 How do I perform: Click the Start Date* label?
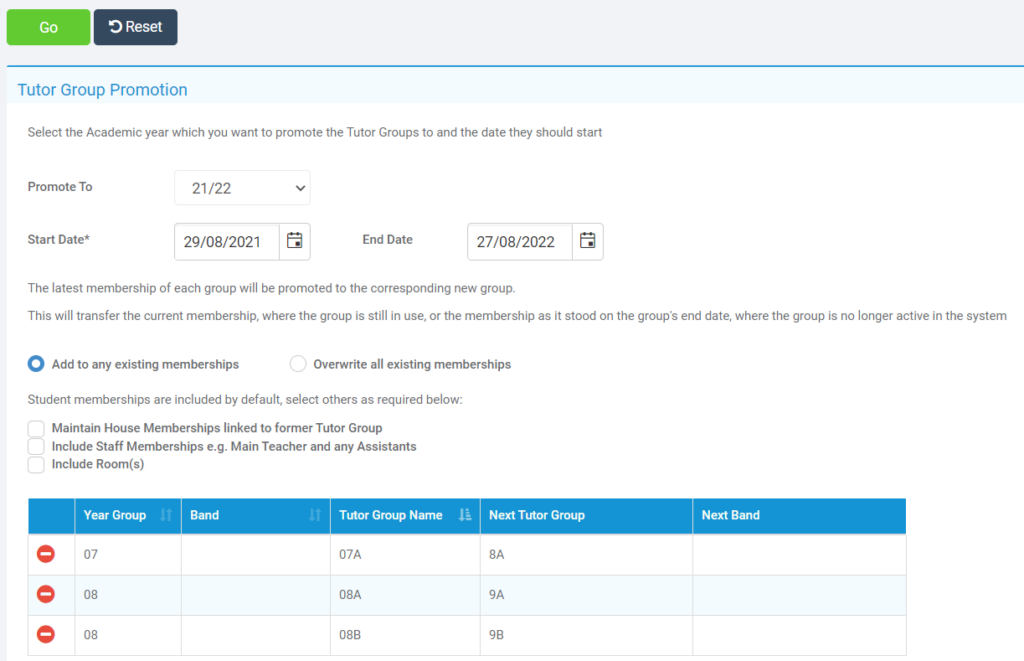[59, 240]
